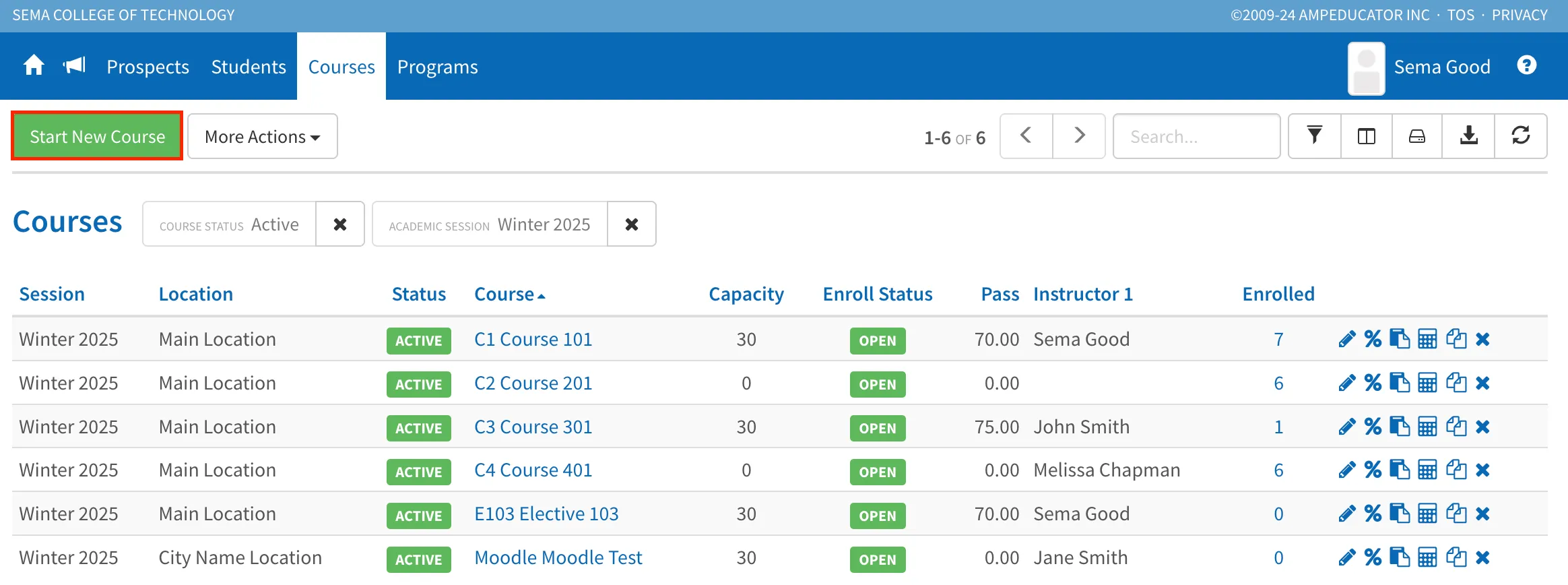The height and width of the screenshot is (585, 1568).
Task: Open the Moodle Moodle Test link
Action: coord(558,558)
